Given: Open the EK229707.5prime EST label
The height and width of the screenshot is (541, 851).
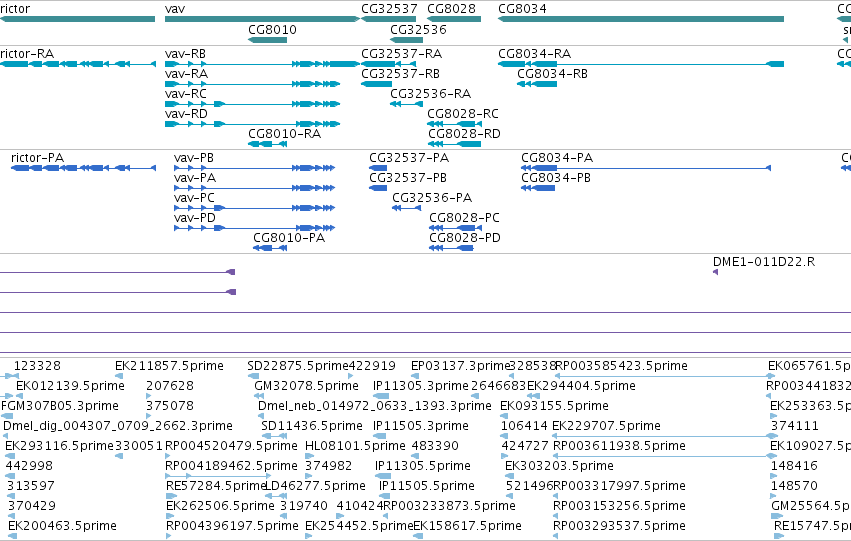Looking at the screenshot, I should [606, 427].
